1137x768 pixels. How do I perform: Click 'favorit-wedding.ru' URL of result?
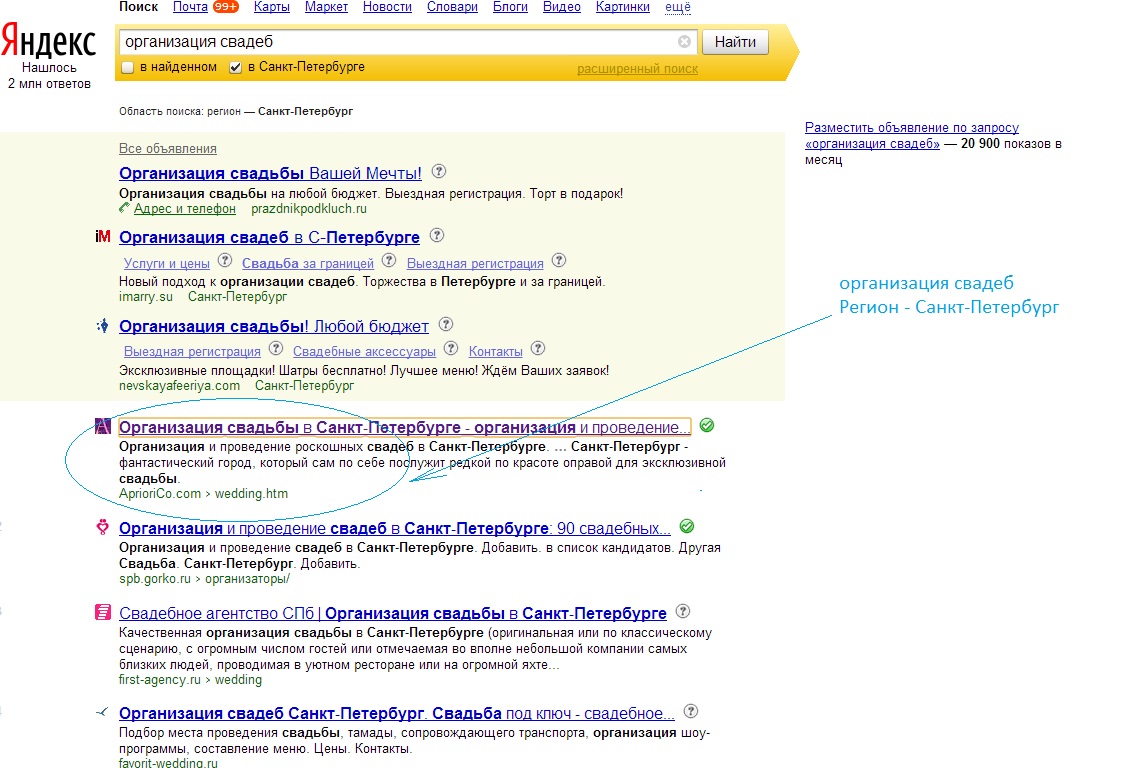coord(168,762)
